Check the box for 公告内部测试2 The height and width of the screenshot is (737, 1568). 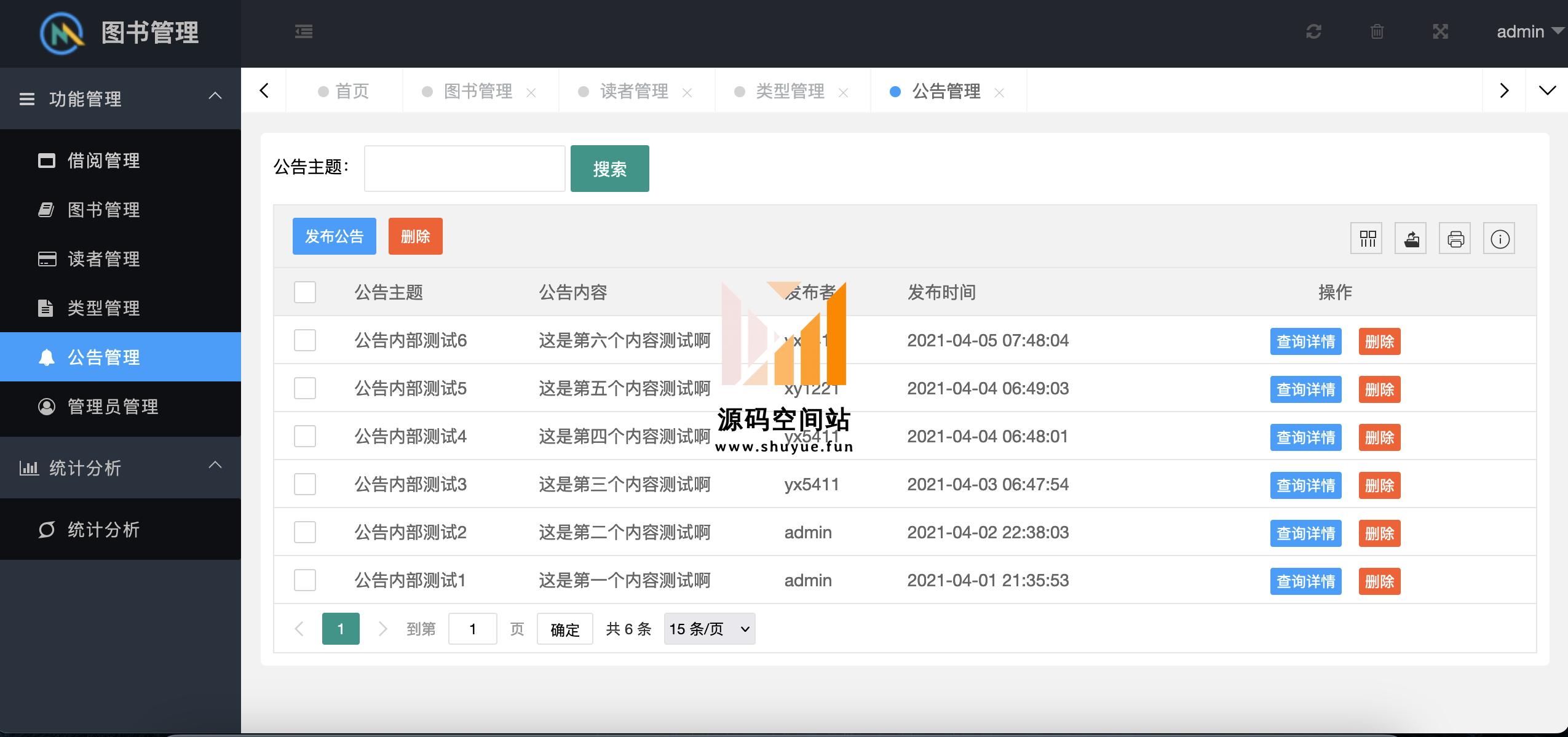click(x=305, y=532)
